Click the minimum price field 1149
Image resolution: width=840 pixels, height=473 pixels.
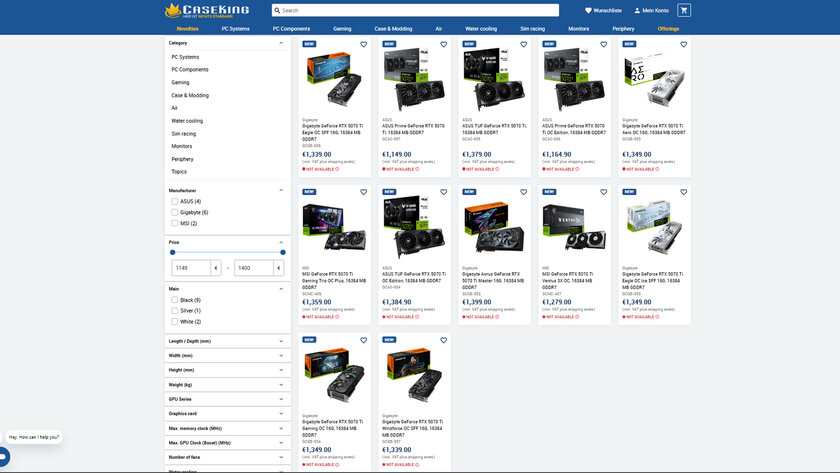pyautogui.click(x=191, y=268)
